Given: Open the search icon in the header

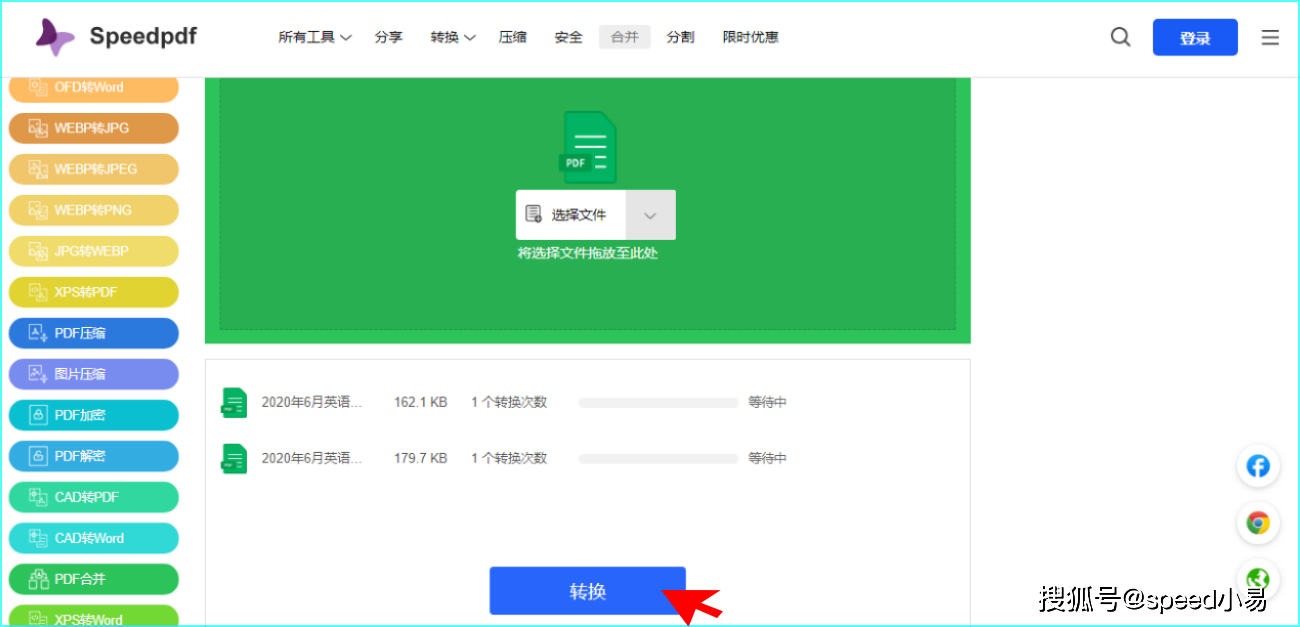Looking at the screenshot, I should [1120, 37].
